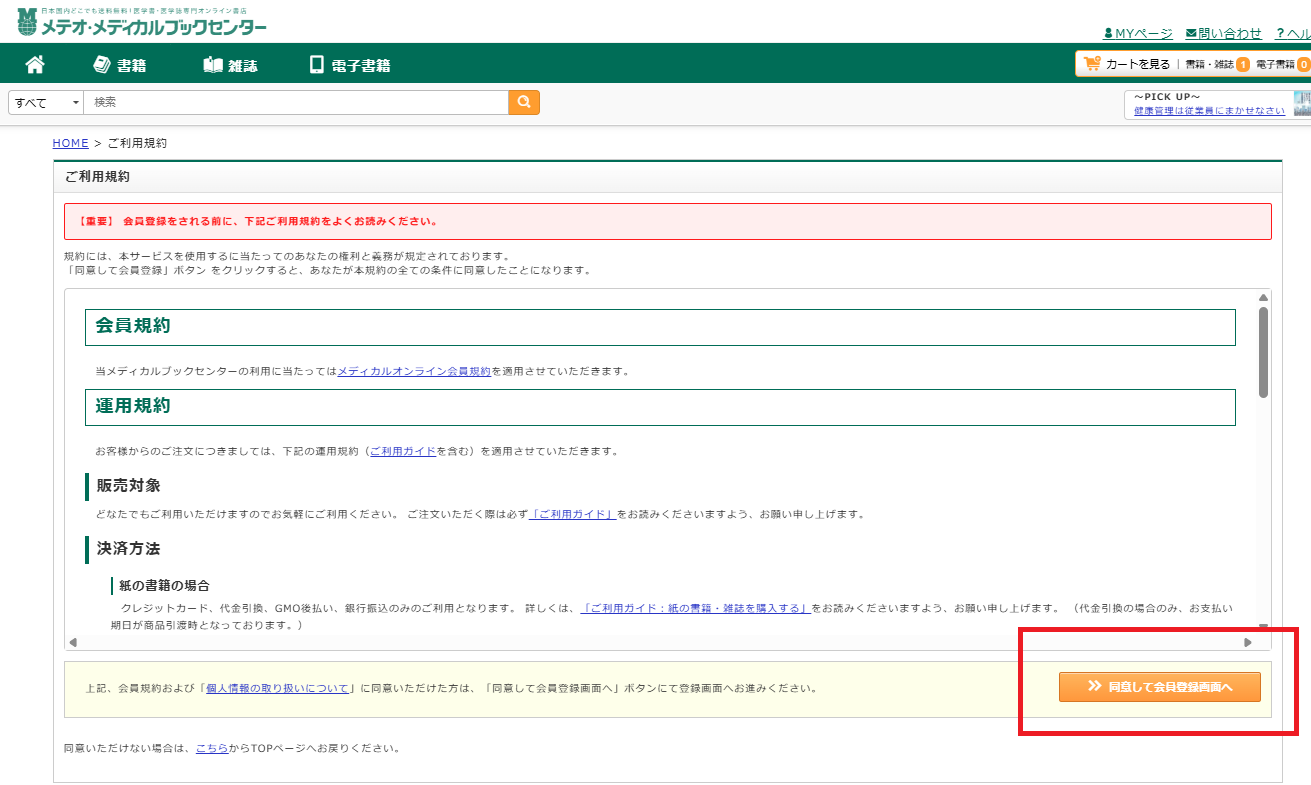Click the orange search magnifier button
The height and width of the screenshot is (785, 1311).
pyautogui.click(x=524, y=102)
